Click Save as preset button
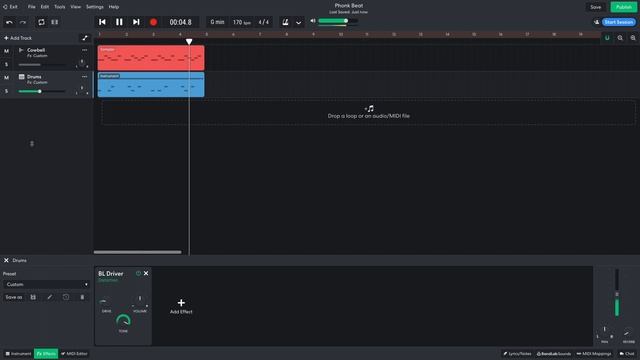Viewport: 640px width, 360px height. (14, 297)
